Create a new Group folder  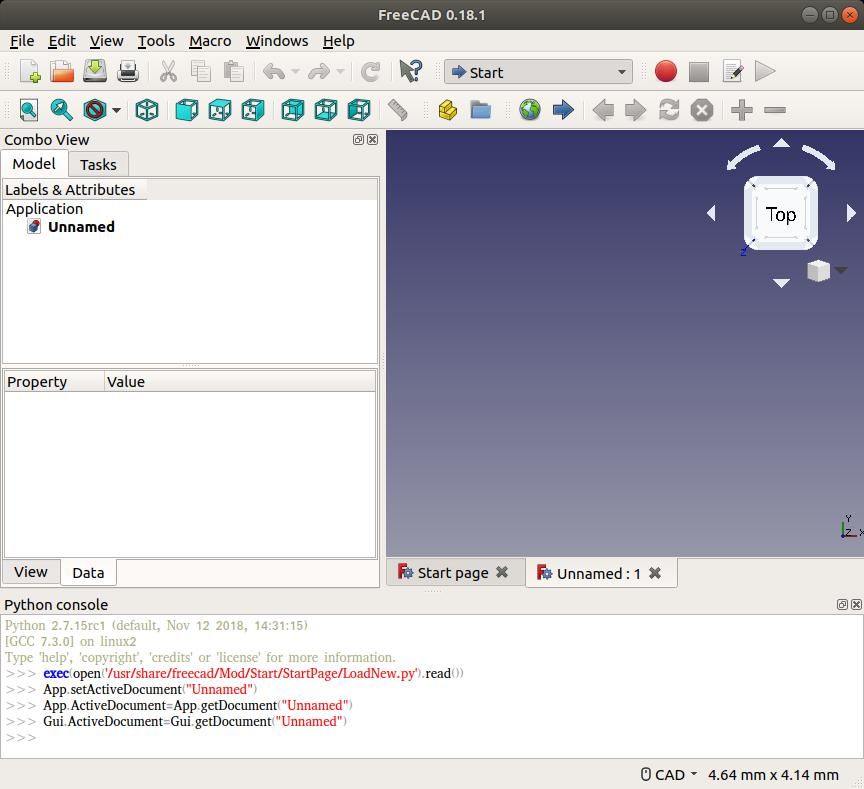point(480,110)
